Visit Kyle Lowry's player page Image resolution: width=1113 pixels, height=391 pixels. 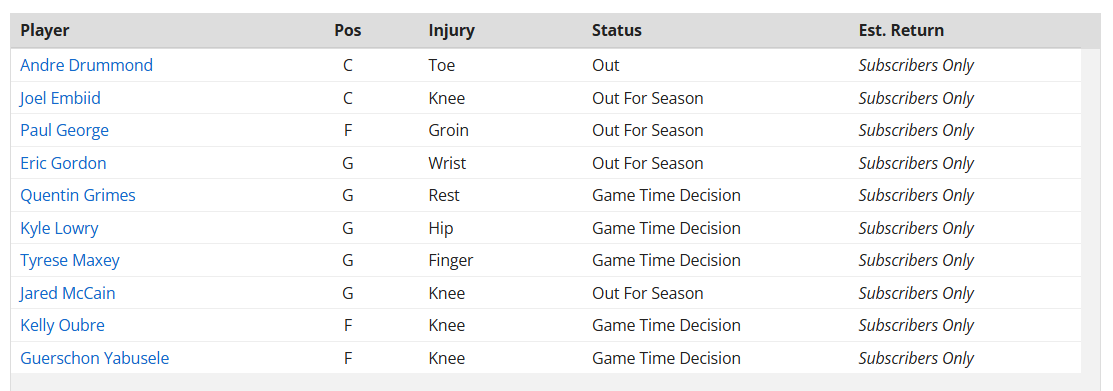[x=59, y=228]
